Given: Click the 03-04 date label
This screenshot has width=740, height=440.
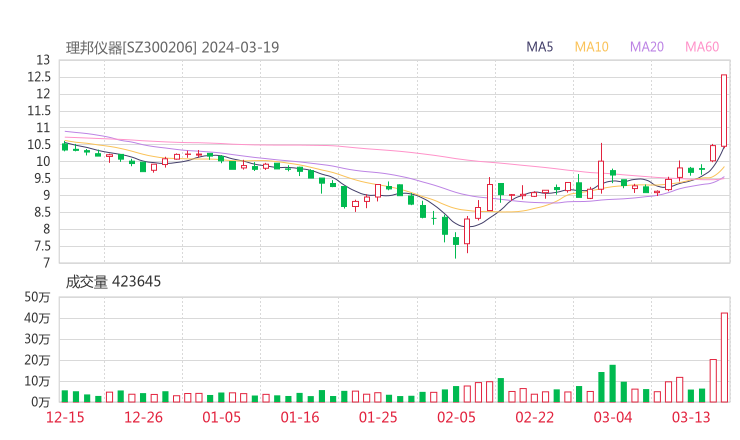Looking at the screenshot, I should pos(613,417).
